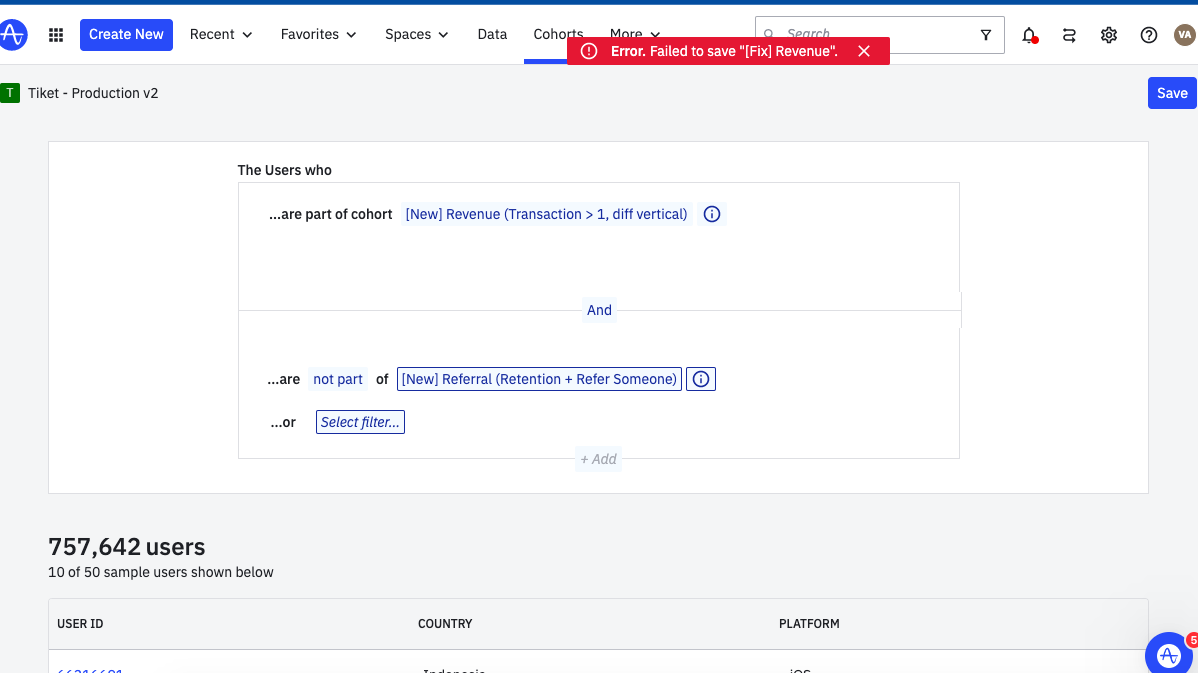Open the Amplitude chat widget

pyautogui.click(x=1168, y=655)
